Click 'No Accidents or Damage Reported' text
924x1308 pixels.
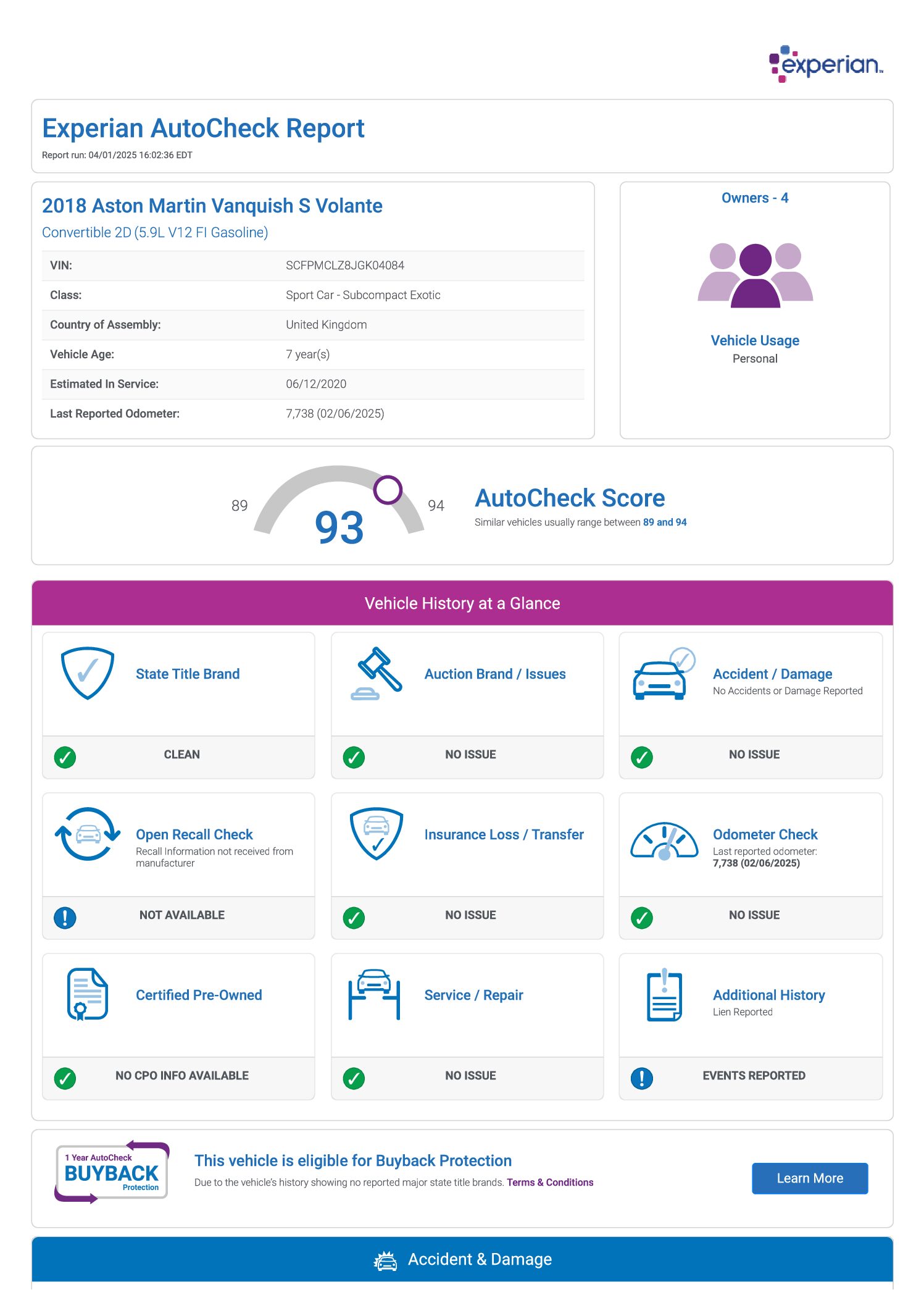pyautogui.click(x=788, y=690)
